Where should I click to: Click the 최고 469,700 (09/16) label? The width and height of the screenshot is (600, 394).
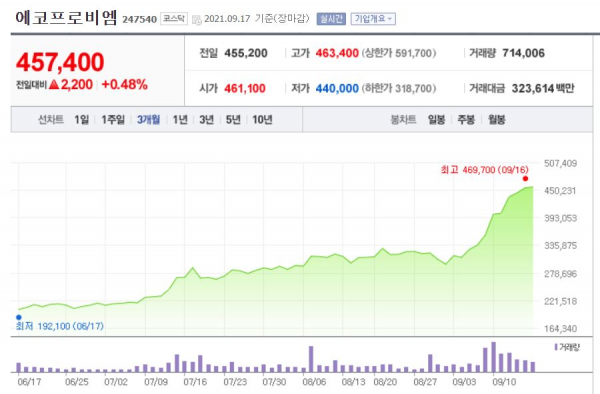click(484, 169)
